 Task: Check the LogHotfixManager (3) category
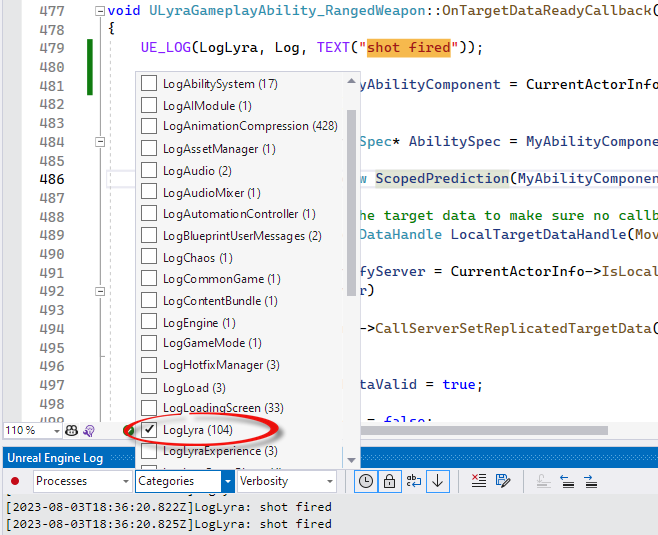149,365
